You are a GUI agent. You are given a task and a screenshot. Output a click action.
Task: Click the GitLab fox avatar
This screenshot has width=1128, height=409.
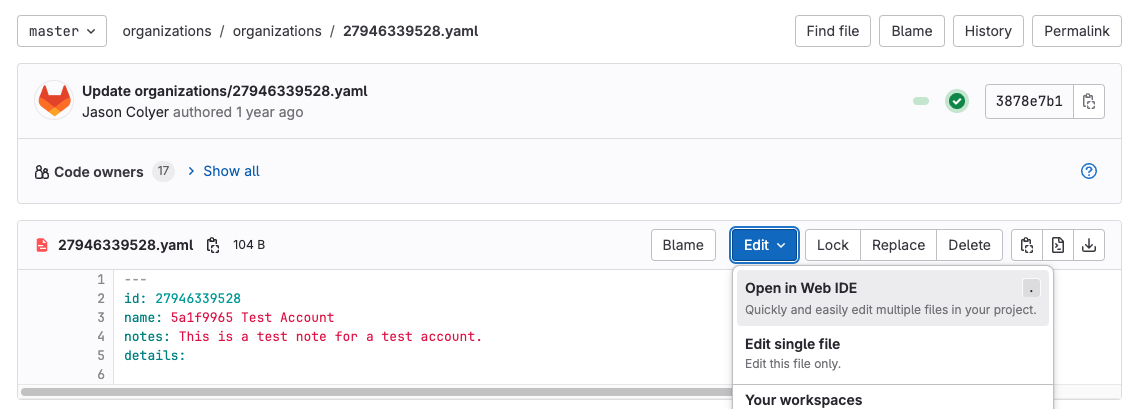pos(55,101)
